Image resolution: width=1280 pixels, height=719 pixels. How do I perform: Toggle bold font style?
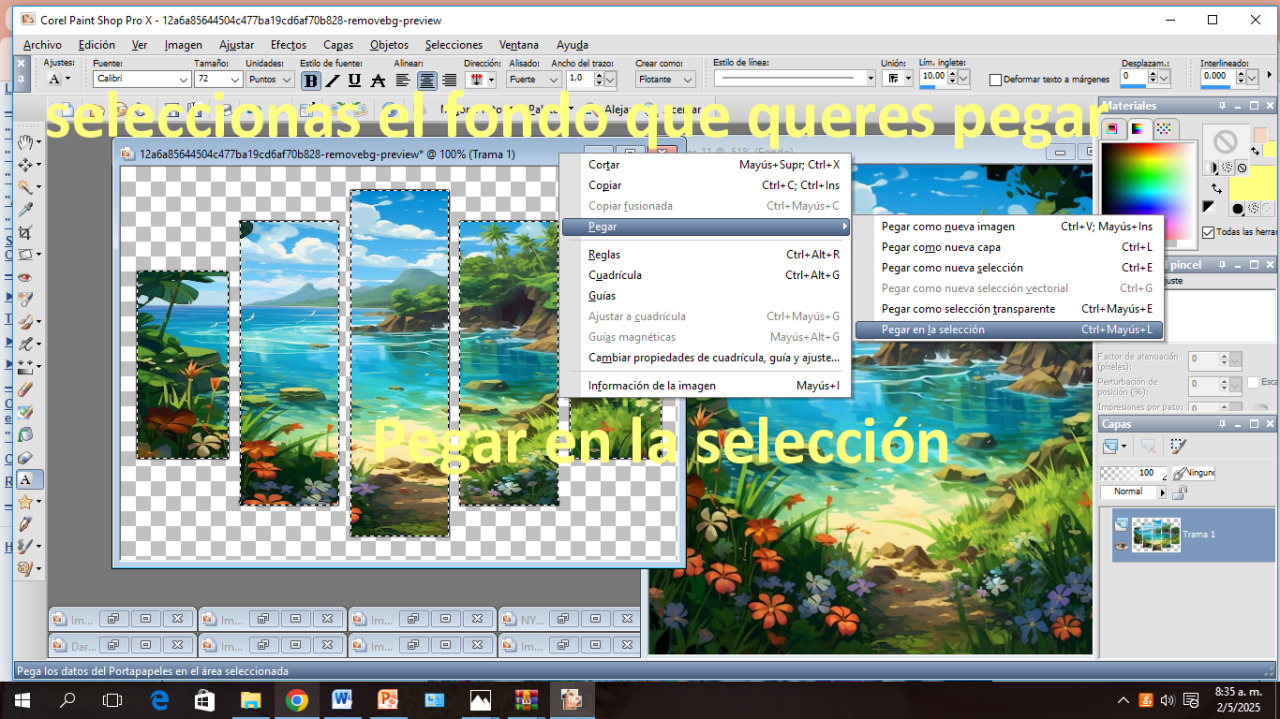coord(311,80)
